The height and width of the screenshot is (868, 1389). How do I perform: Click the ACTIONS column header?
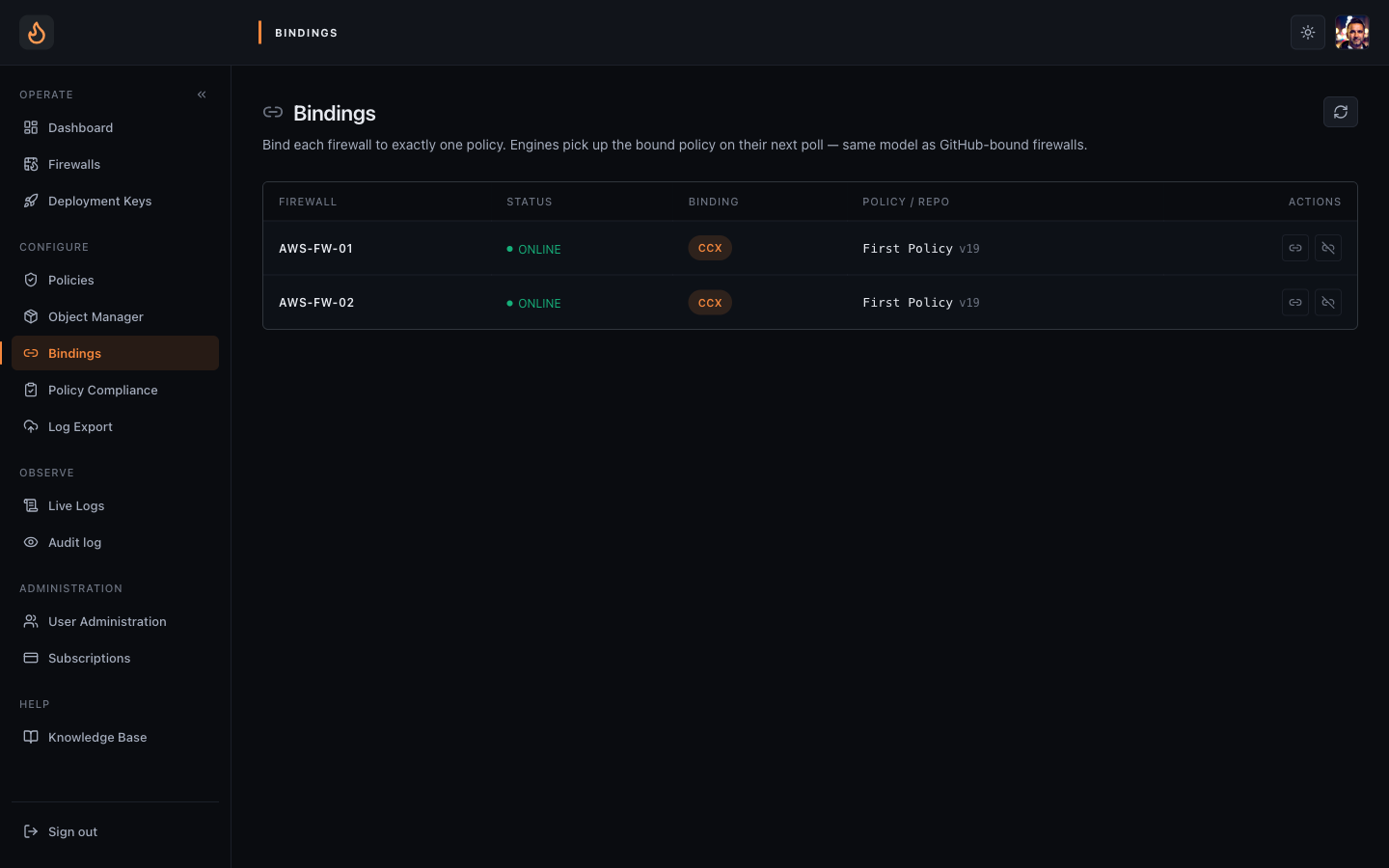click(x=1315, y=202)
